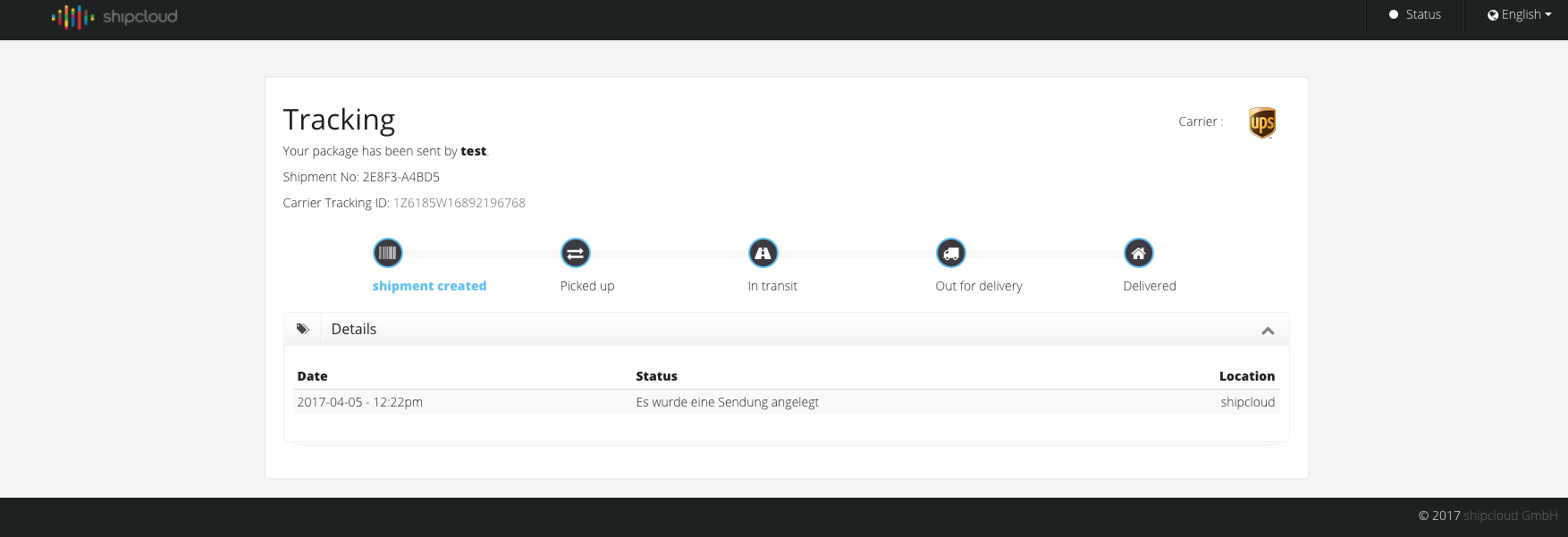Click the '© 2017' footer text
Viewport: 1568px width, 537px height.
(1438, 516)
